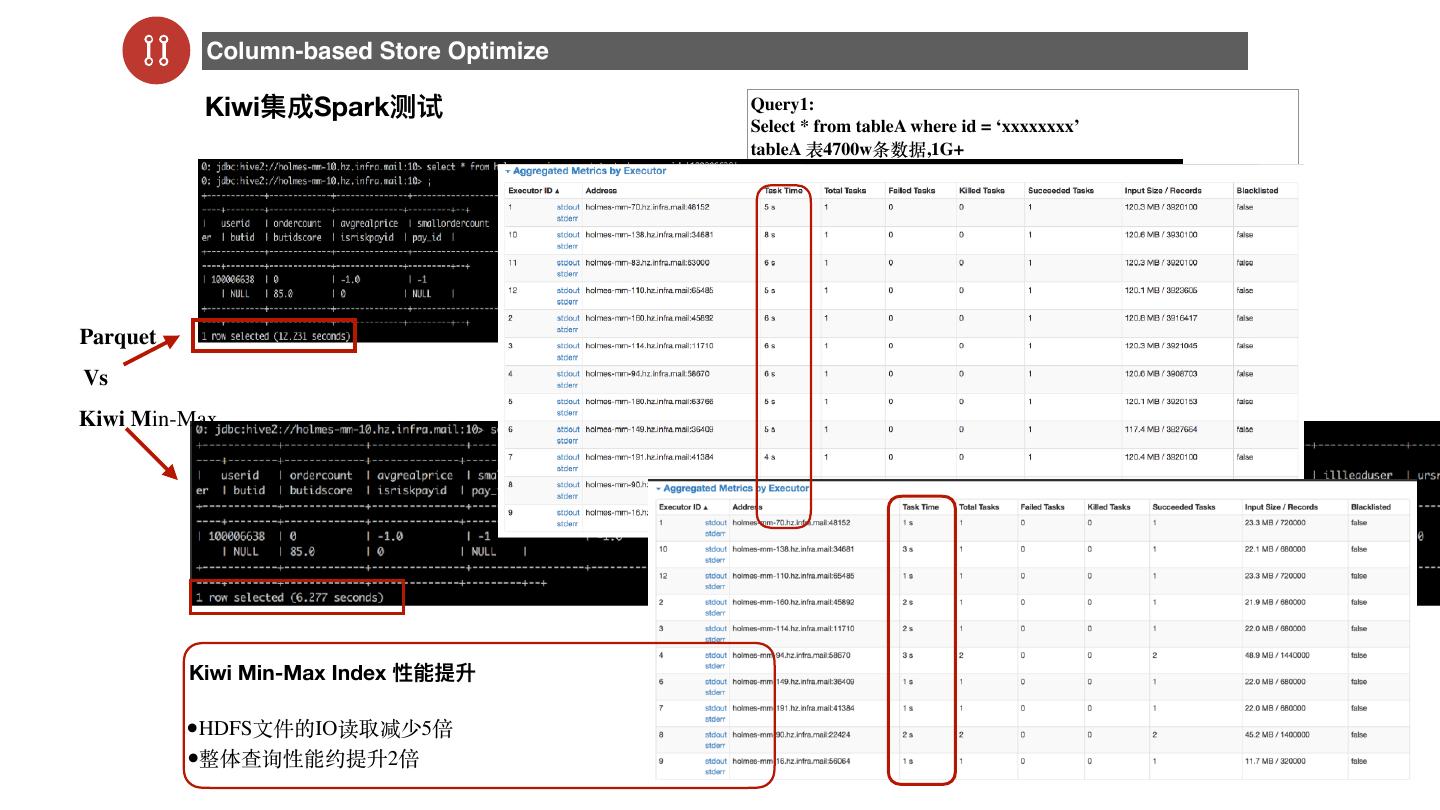Click the red circular slide icon beside the title
Viewport: 1440px width, 810px height.
coord(156,50)
